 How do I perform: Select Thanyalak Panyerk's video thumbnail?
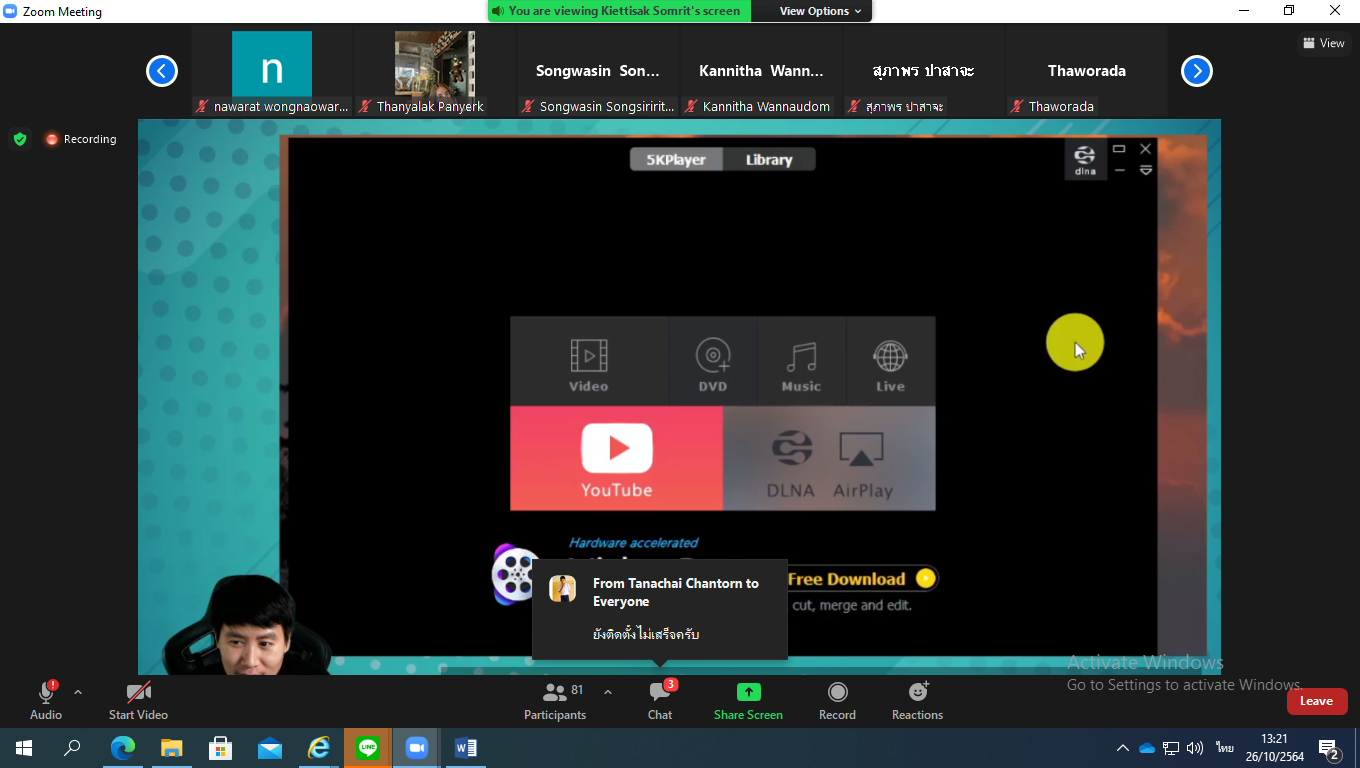point(434,71)
